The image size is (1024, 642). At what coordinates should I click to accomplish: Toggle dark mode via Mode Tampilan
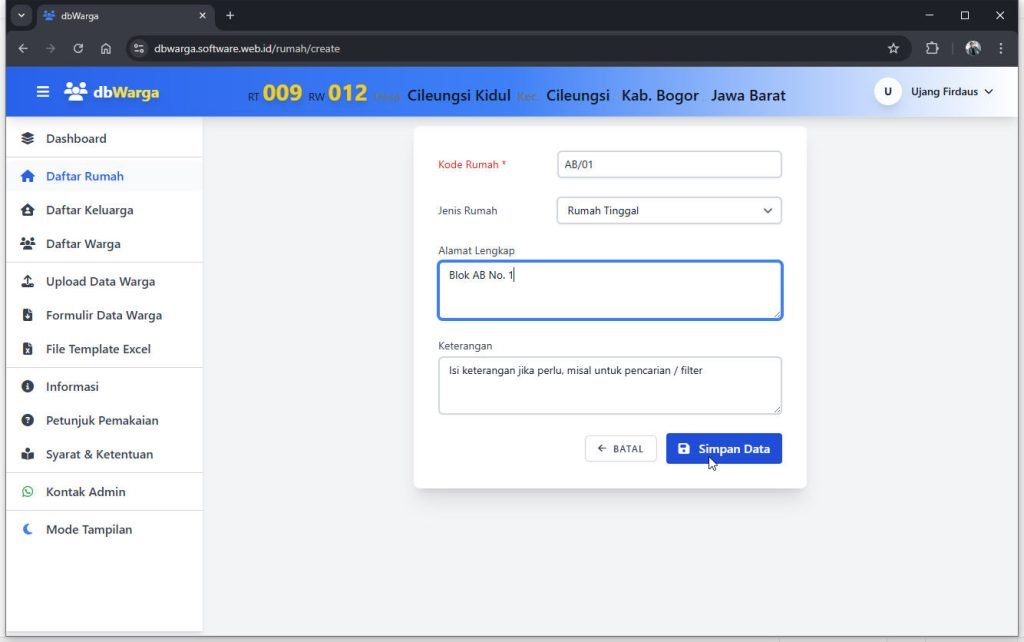click(x=88, y=530)
